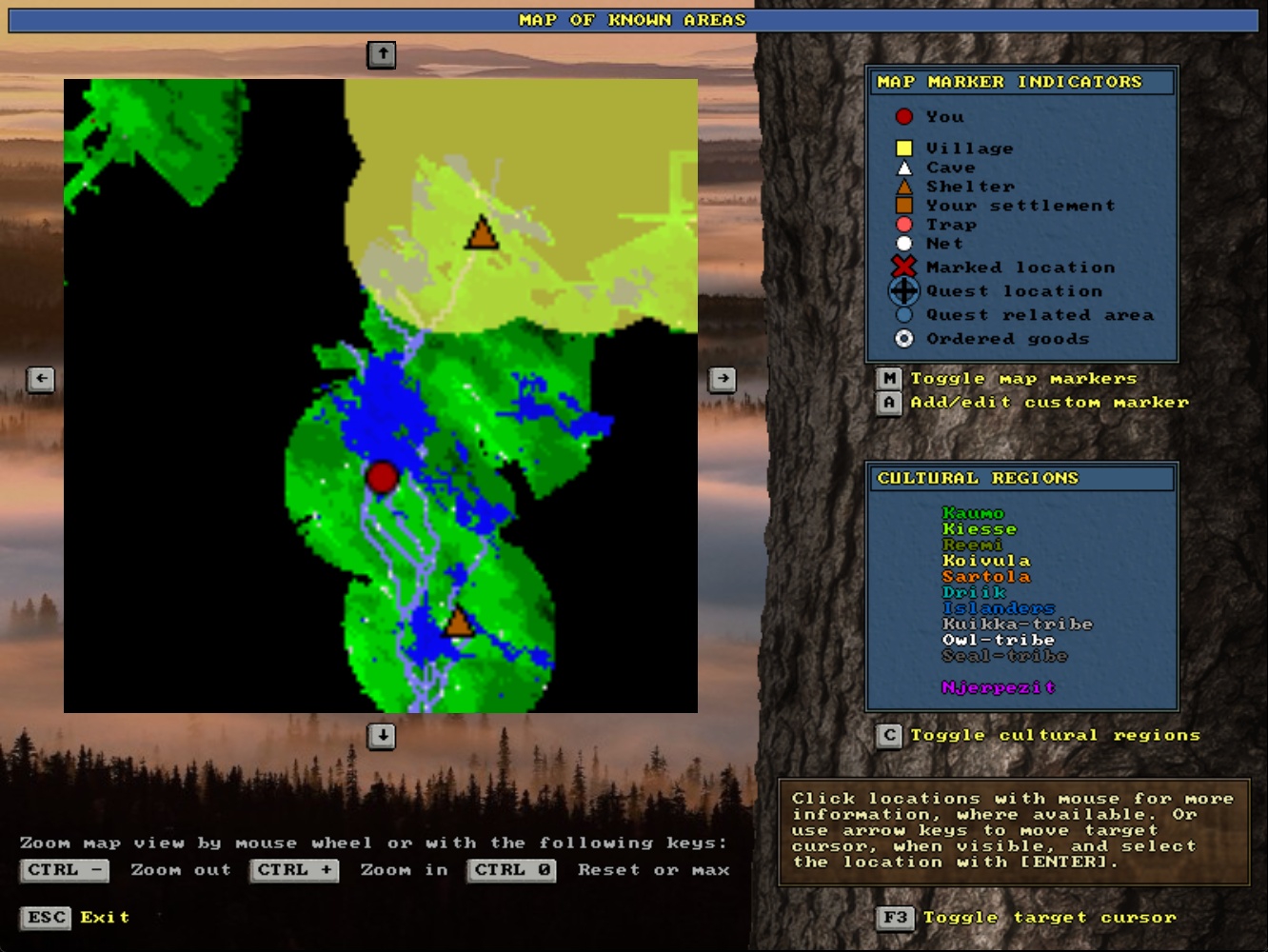
Task: Pan the map left with arrow button
Action: (41, 379)
